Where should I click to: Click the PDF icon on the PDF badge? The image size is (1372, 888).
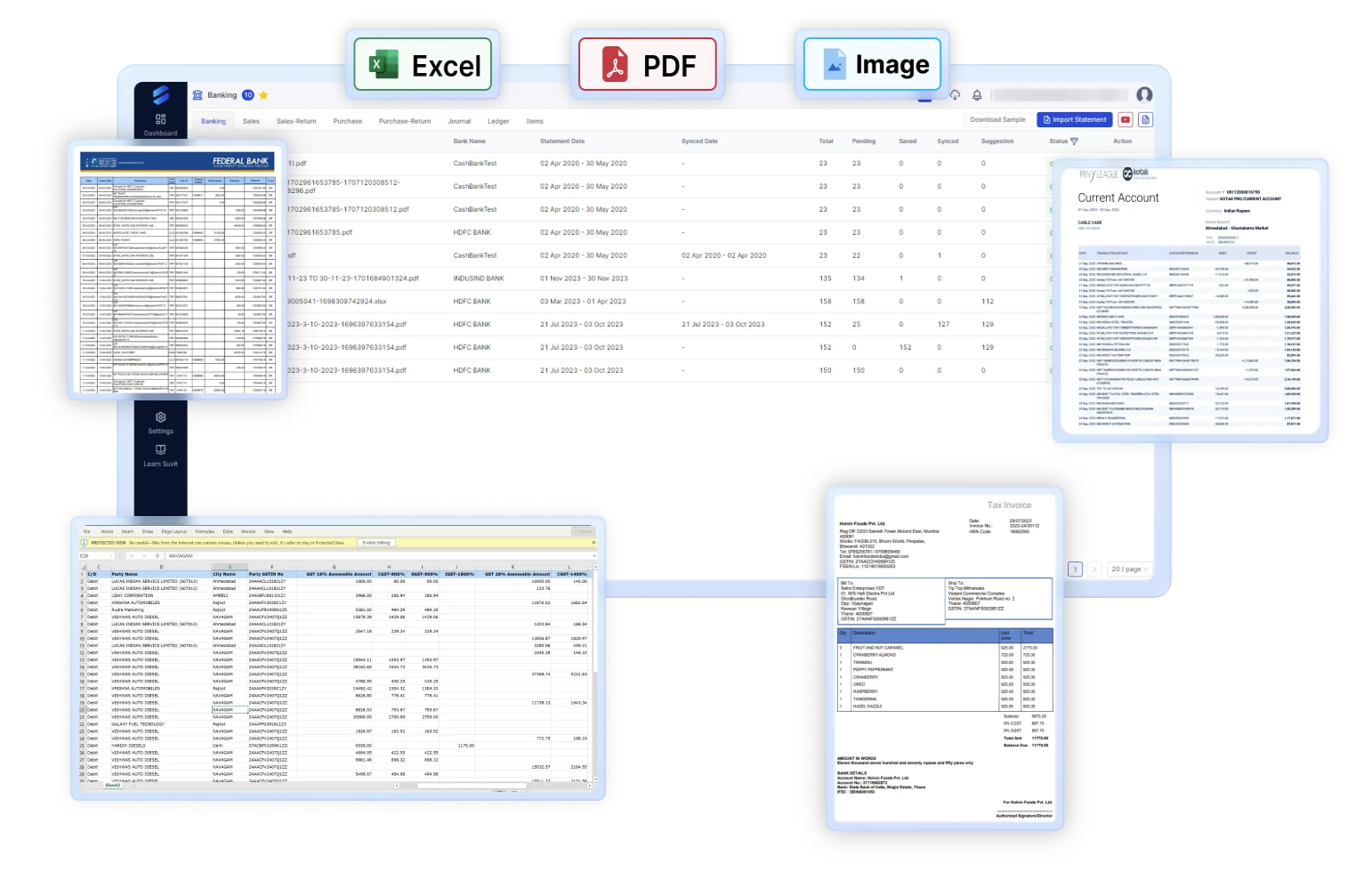coord(615,65)
